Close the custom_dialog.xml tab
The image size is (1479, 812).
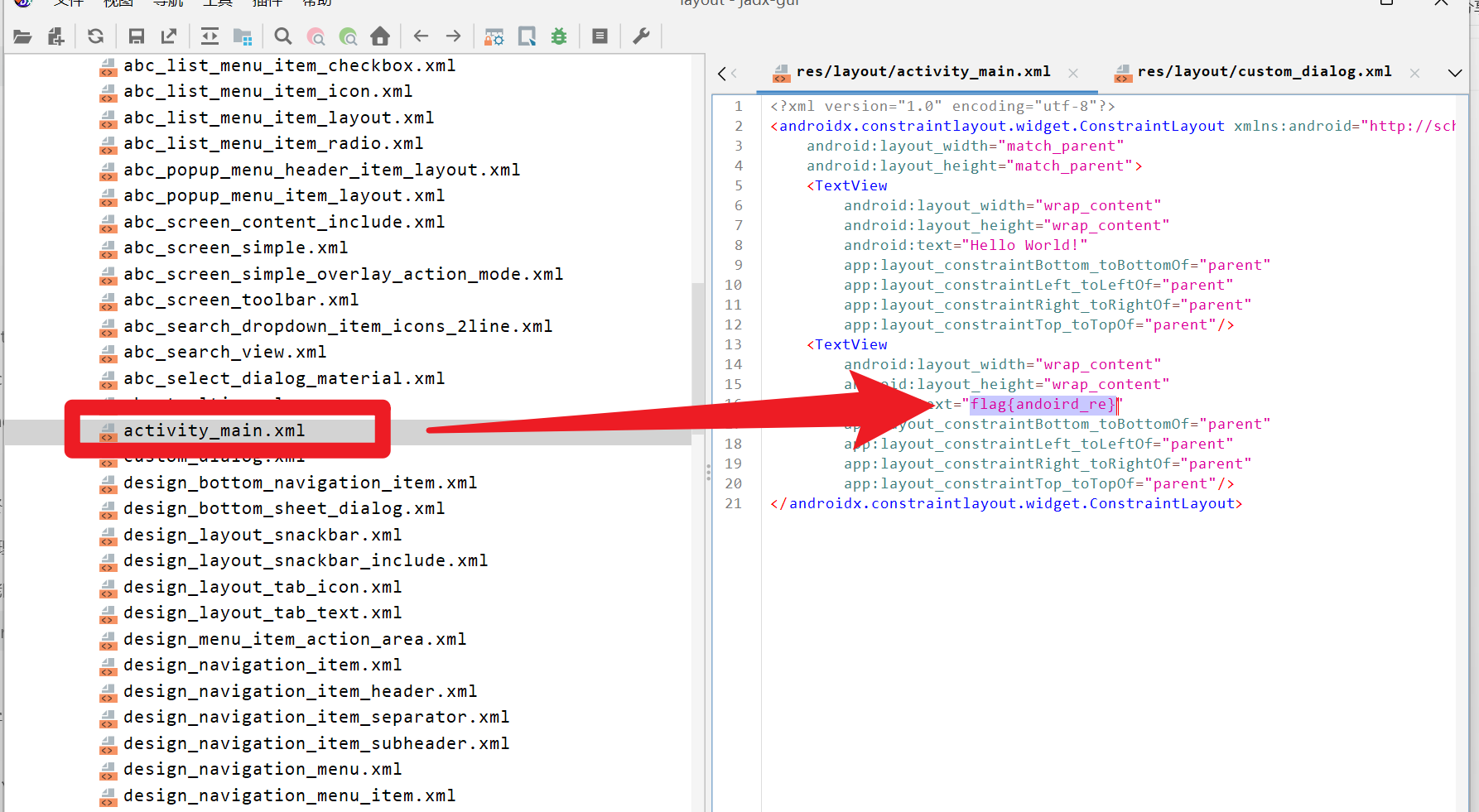pos(1414,73)
